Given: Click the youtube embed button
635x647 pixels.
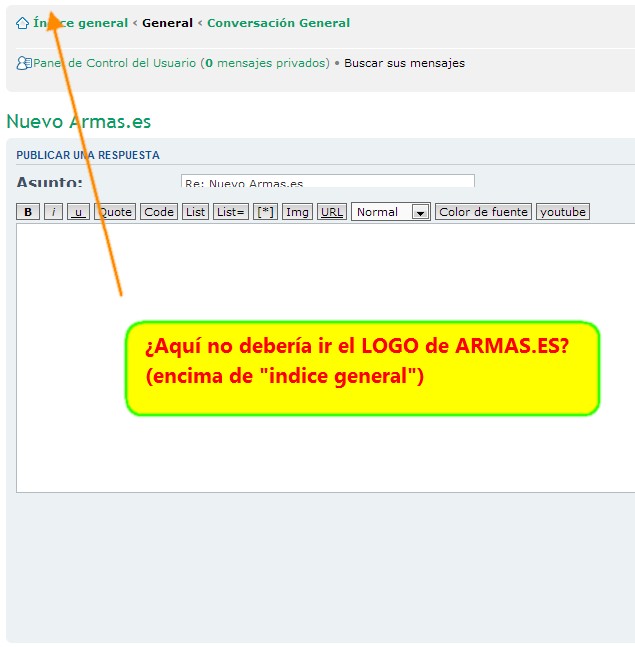Looking at the screenshot, I should pos(562,212).
